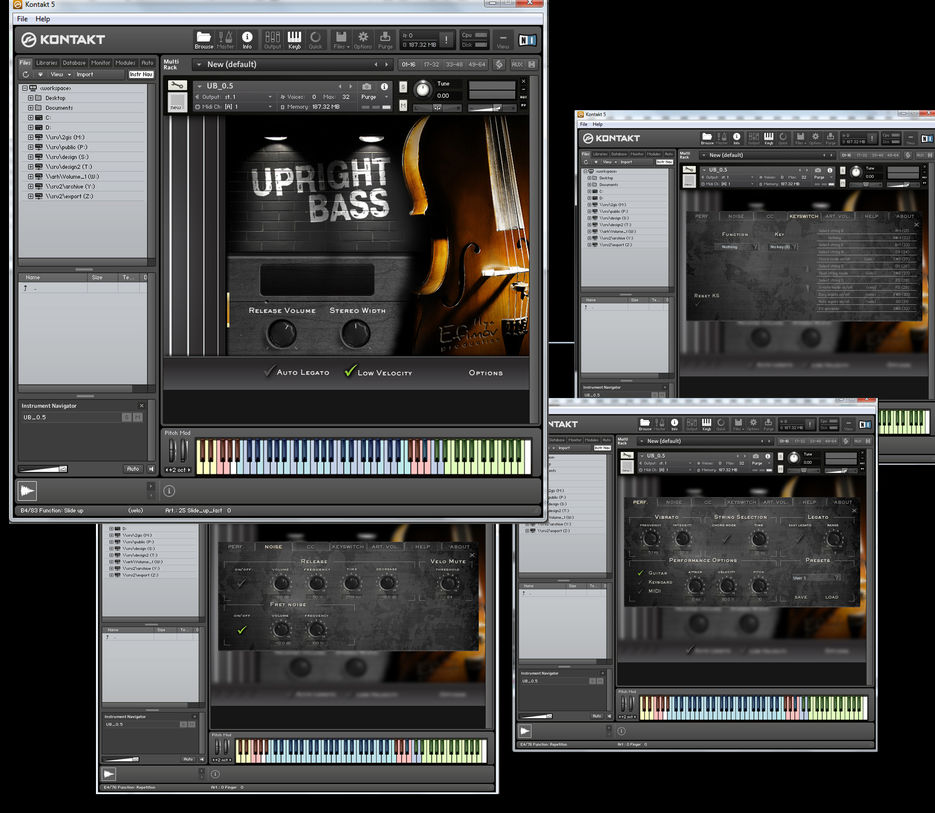Click Purge icon in largest window toolbar
The width and height of the screenshot is (935, 813).
click(385, 39)
